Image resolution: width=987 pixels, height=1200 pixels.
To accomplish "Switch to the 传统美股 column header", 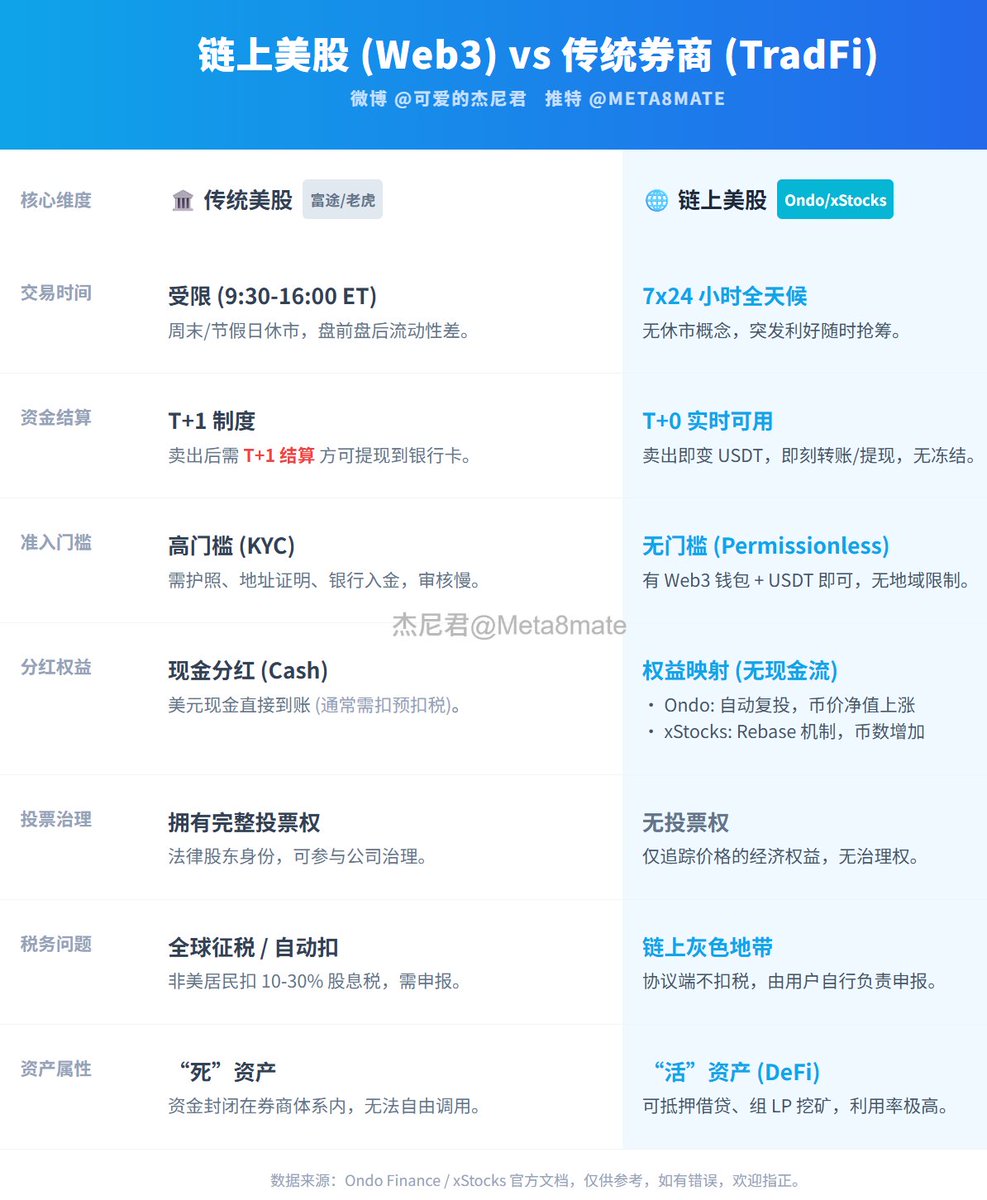I will coord(248,199).
